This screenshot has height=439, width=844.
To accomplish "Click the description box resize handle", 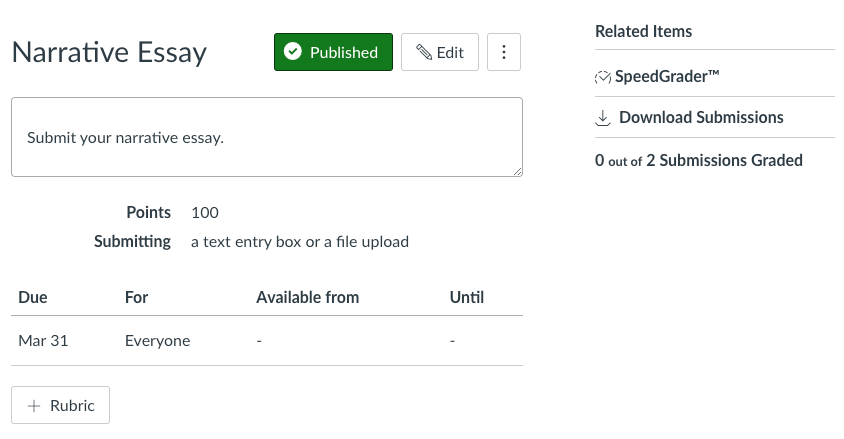I will pyautogui.click(x=517, y=171).
